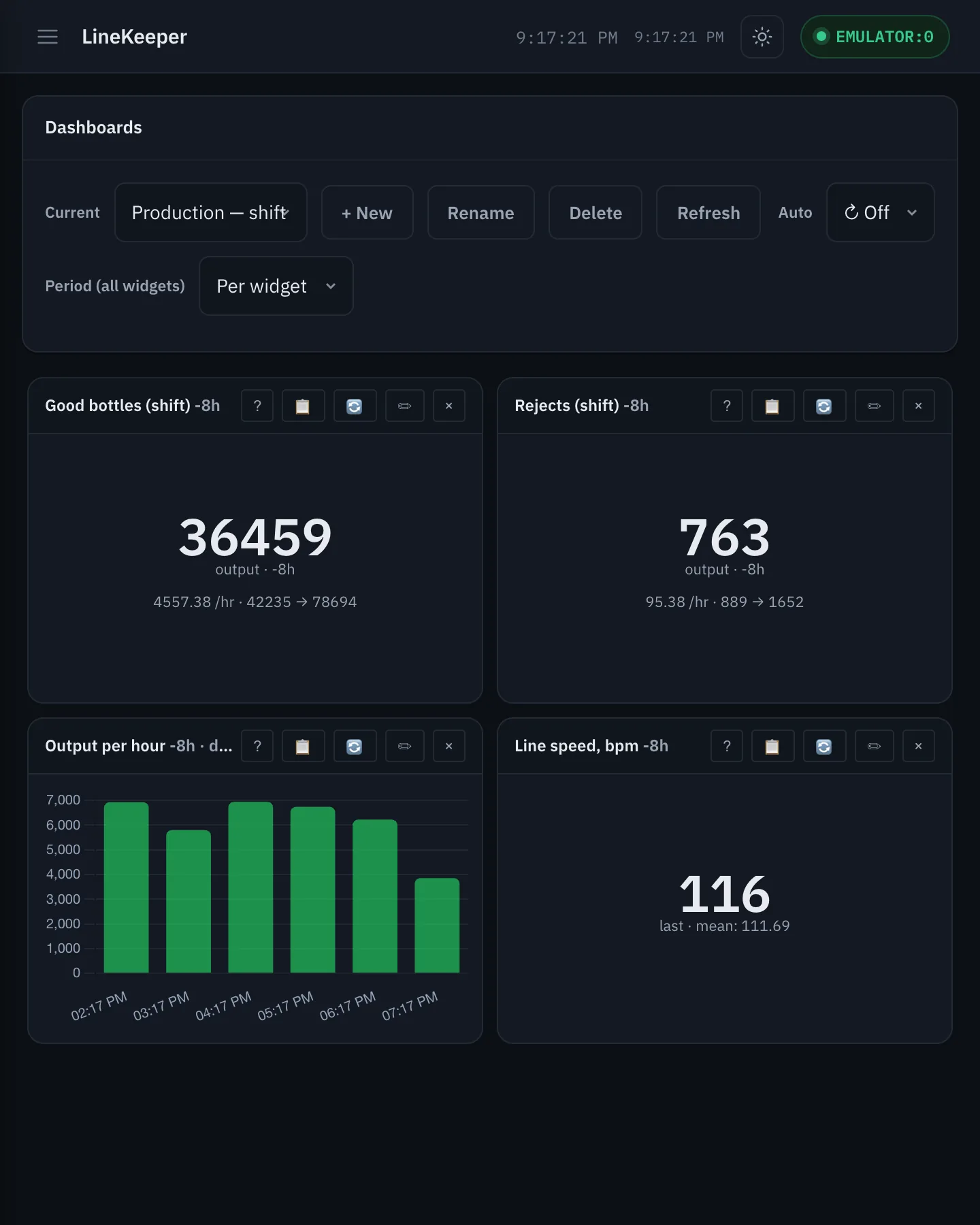Rename the current dashboard
This screenshot has height=1225, width=980.
[481, 212]
